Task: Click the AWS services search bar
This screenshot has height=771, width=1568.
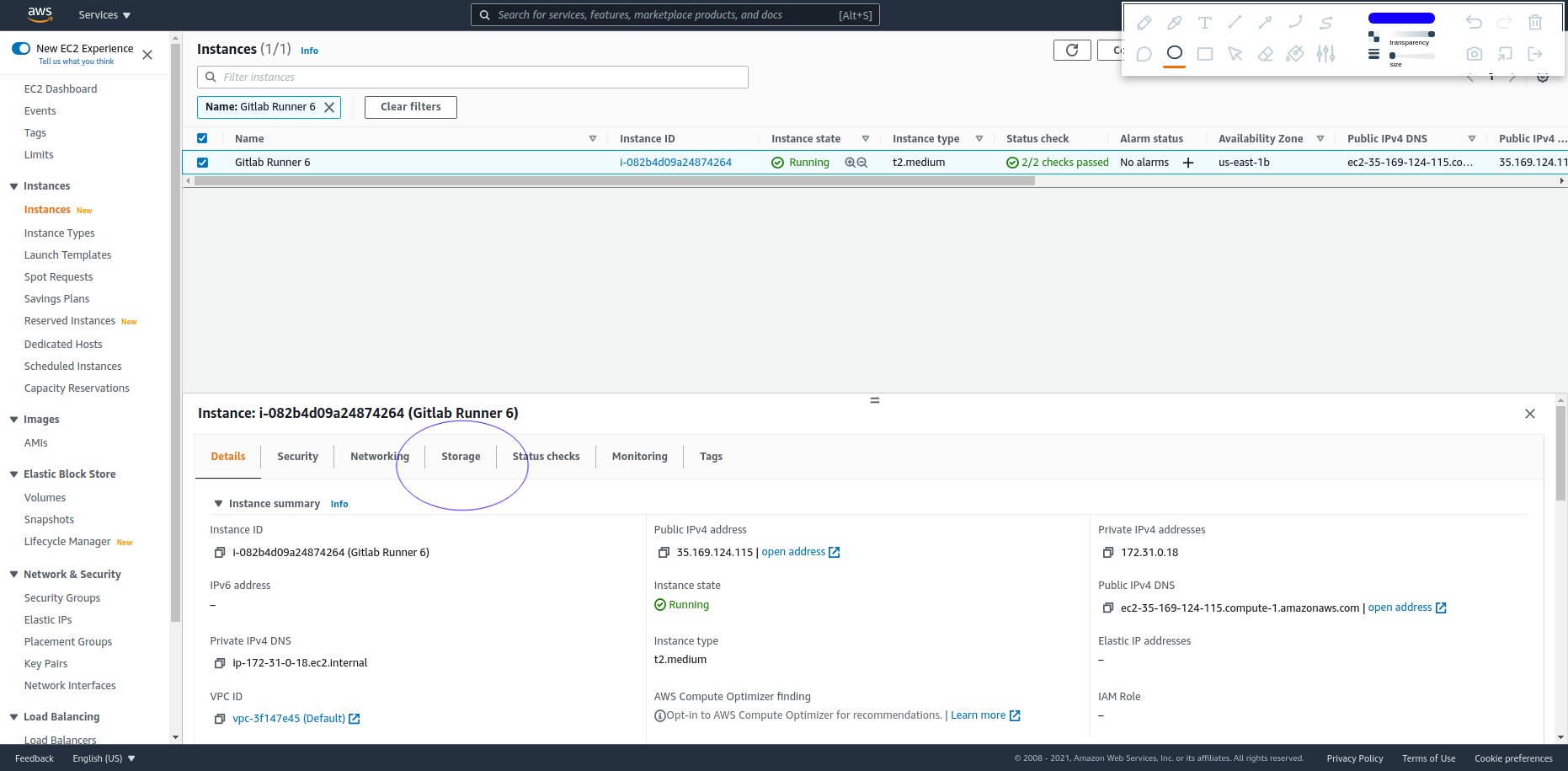Action: (x=675, y=15)
